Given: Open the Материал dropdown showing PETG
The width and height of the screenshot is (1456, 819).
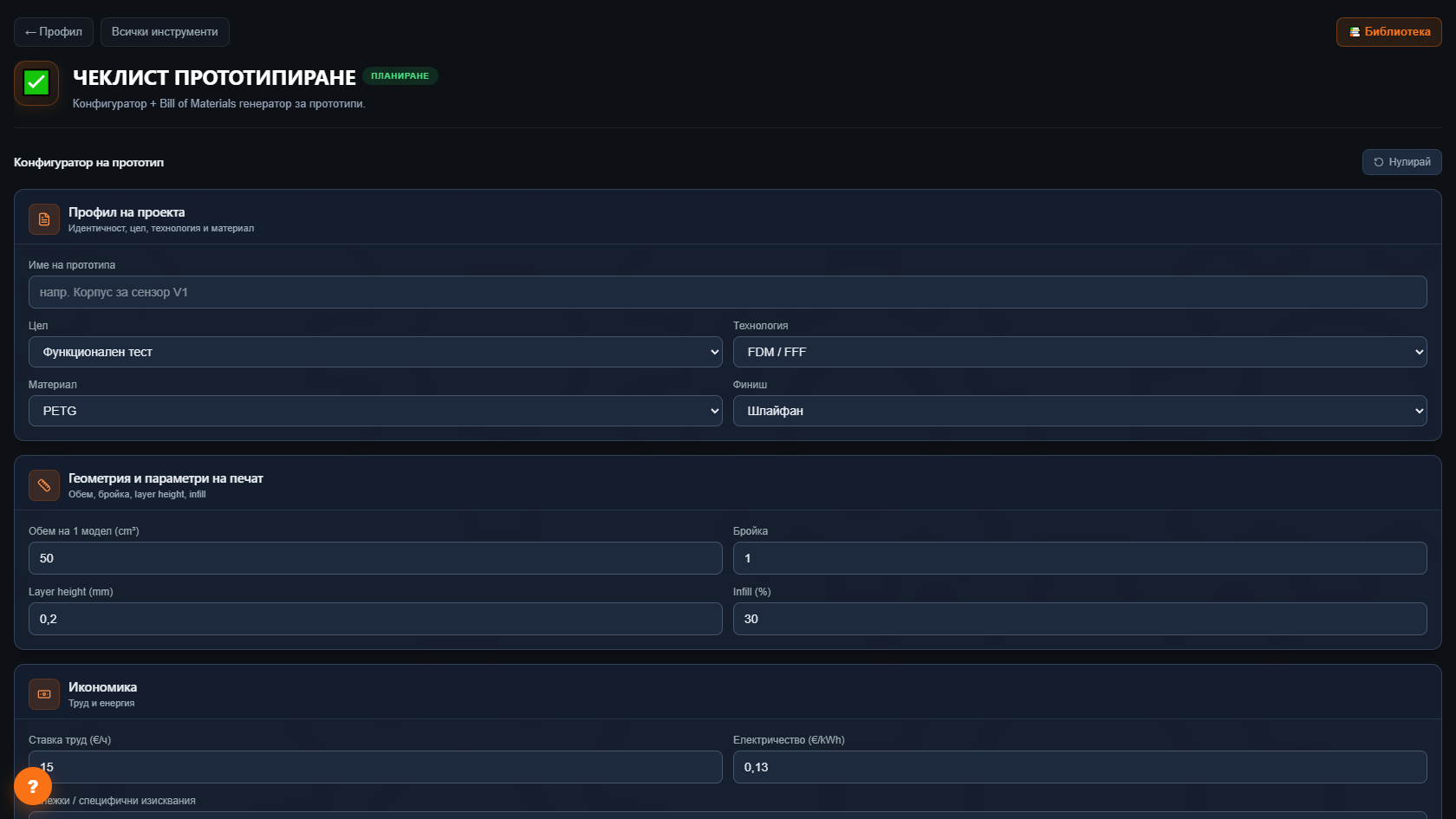Looking at the screenshot, I should coord(375,411).
